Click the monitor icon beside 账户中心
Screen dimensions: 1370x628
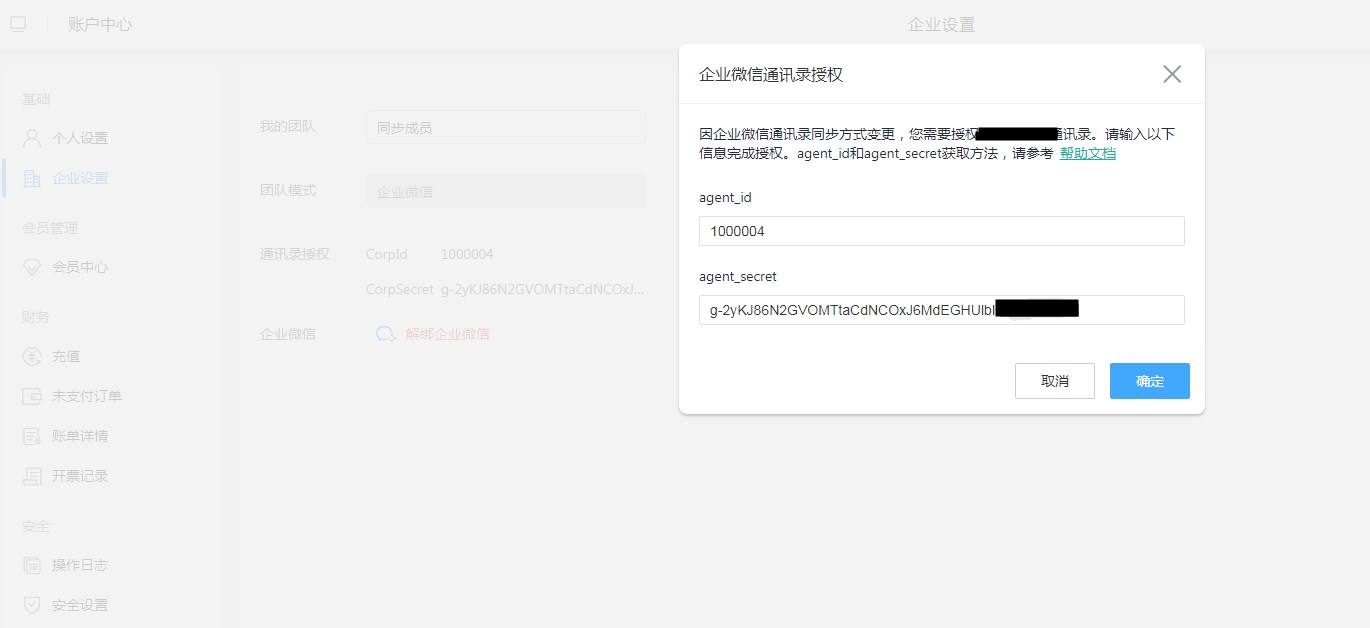18,24
